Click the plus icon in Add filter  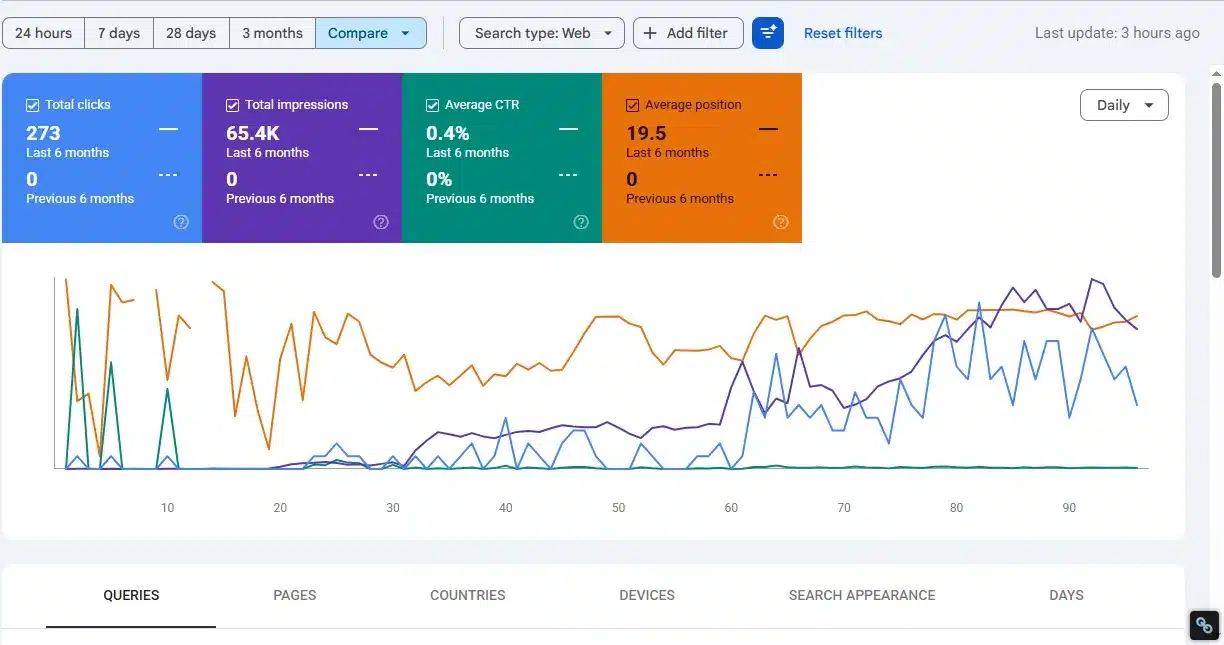[650, 33]
